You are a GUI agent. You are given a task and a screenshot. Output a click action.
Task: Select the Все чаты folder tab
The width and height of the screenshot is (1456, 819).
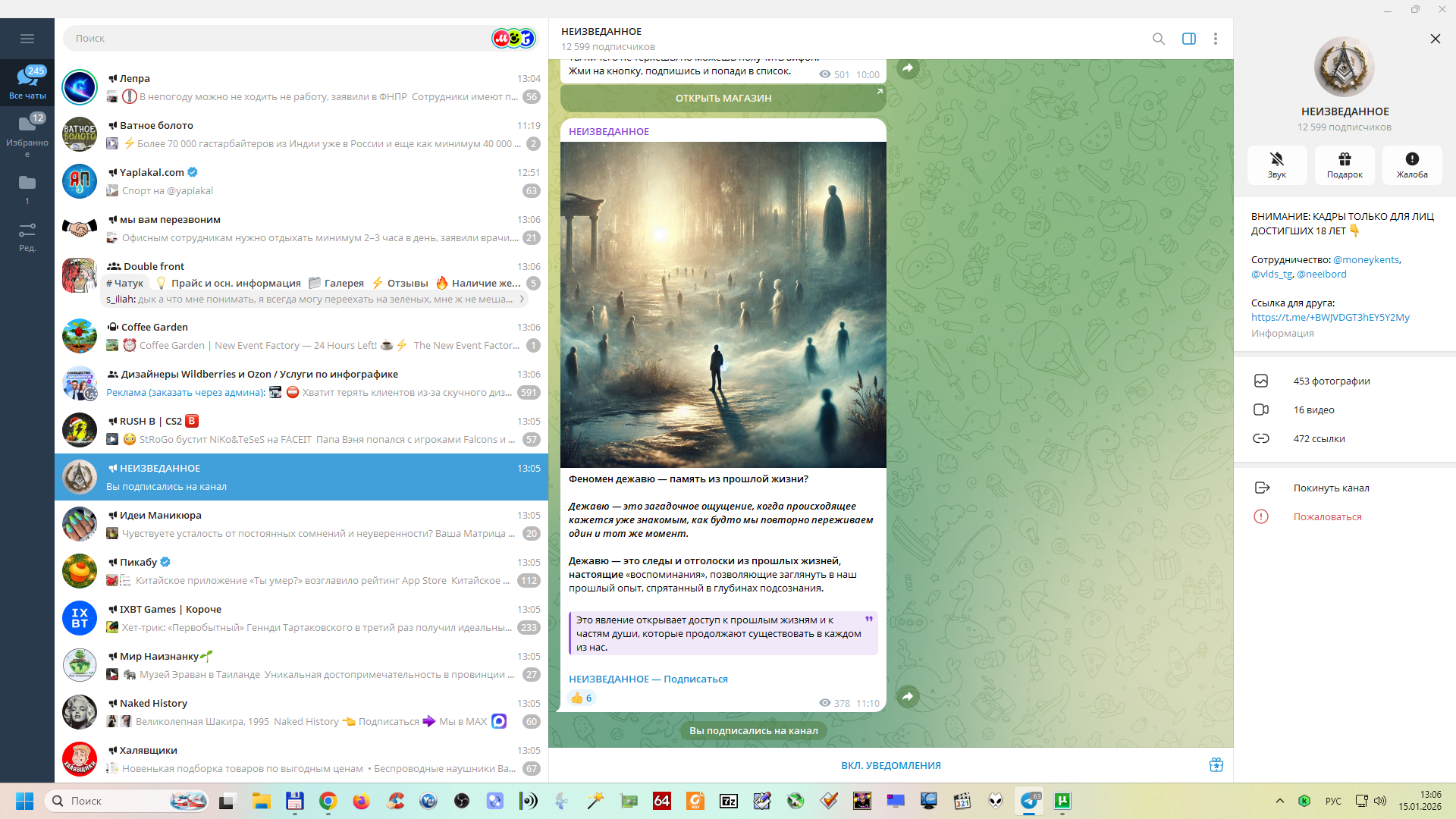tap(27, 82)
